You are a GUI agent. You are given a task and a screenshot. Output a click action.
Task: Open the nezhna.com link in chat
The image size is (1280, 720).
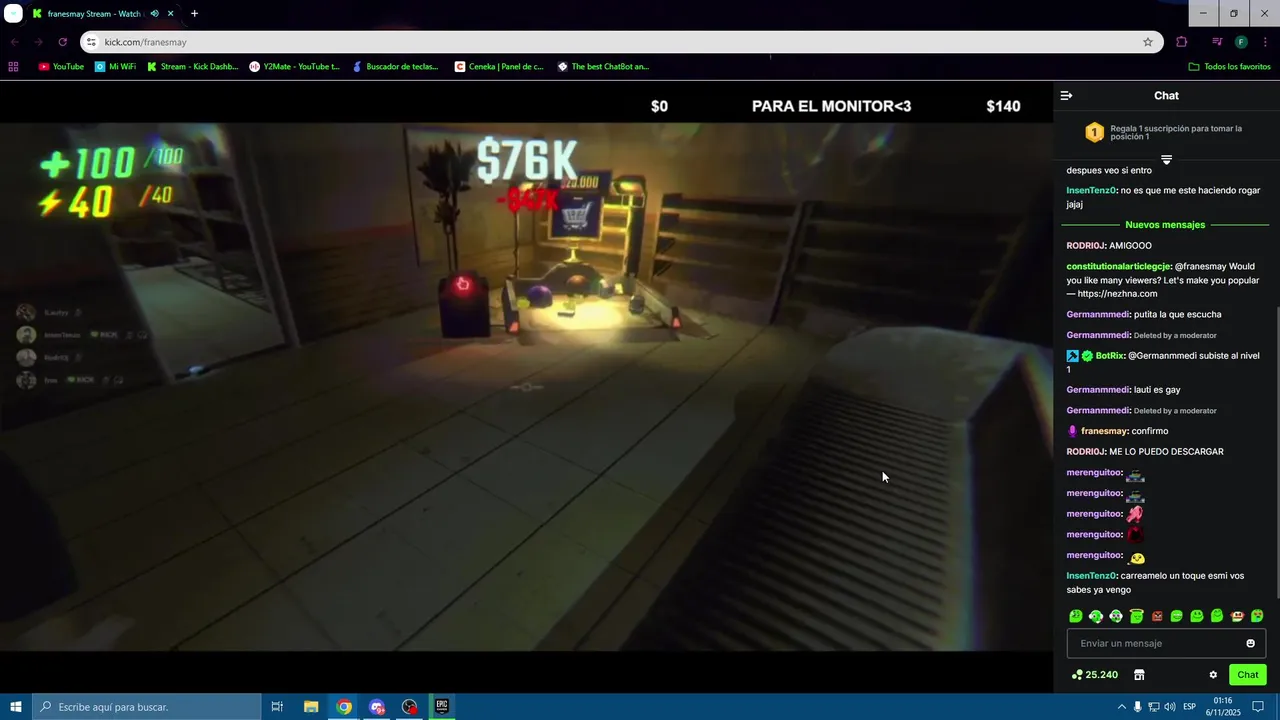pos(1118,294)
